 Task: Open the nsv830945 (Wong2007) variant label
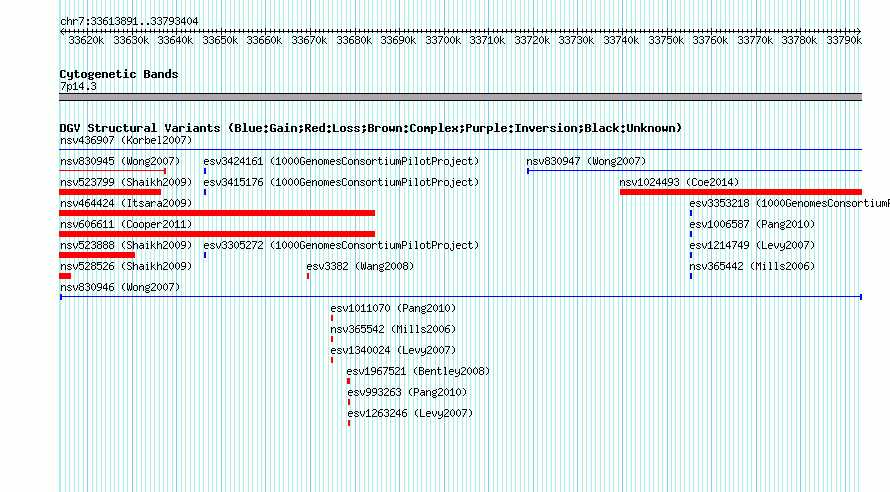pos(120,161)
